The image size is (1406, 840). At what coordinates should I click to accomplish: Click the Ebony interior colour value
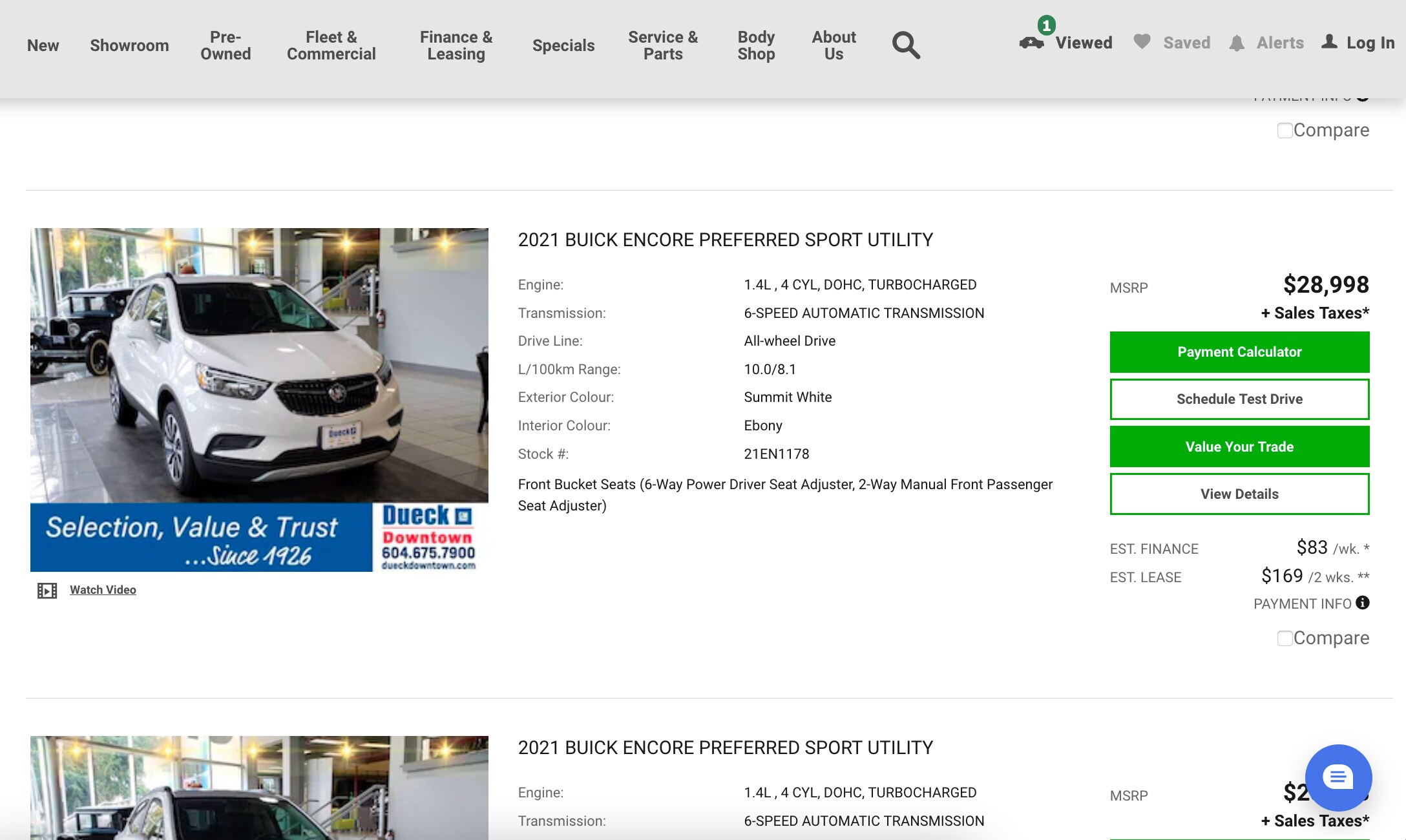(763, 426)
